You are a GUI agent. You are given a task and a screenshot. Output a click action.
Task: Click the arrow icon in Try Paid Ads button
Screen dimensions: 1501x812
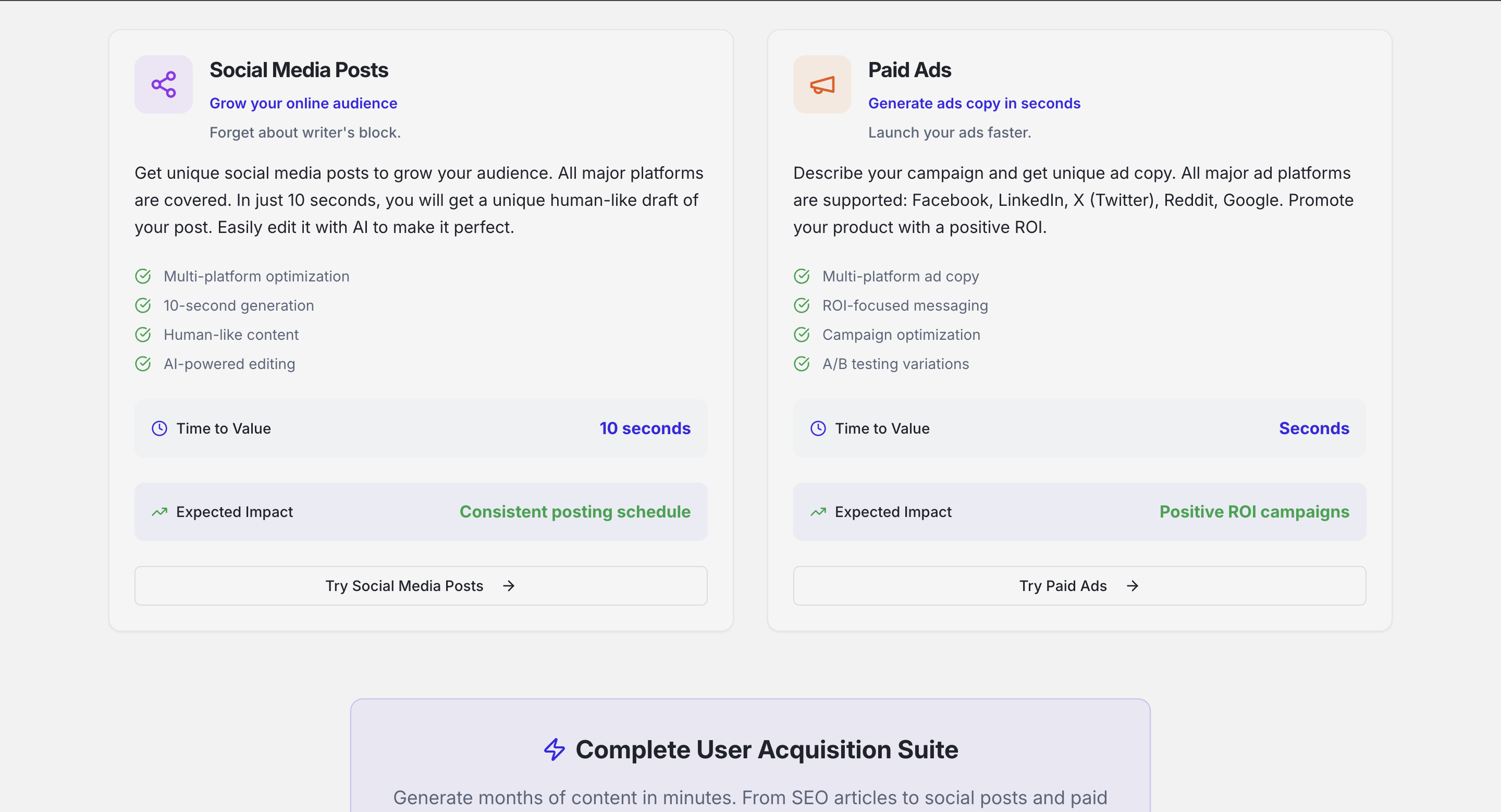coord(1132,585)
